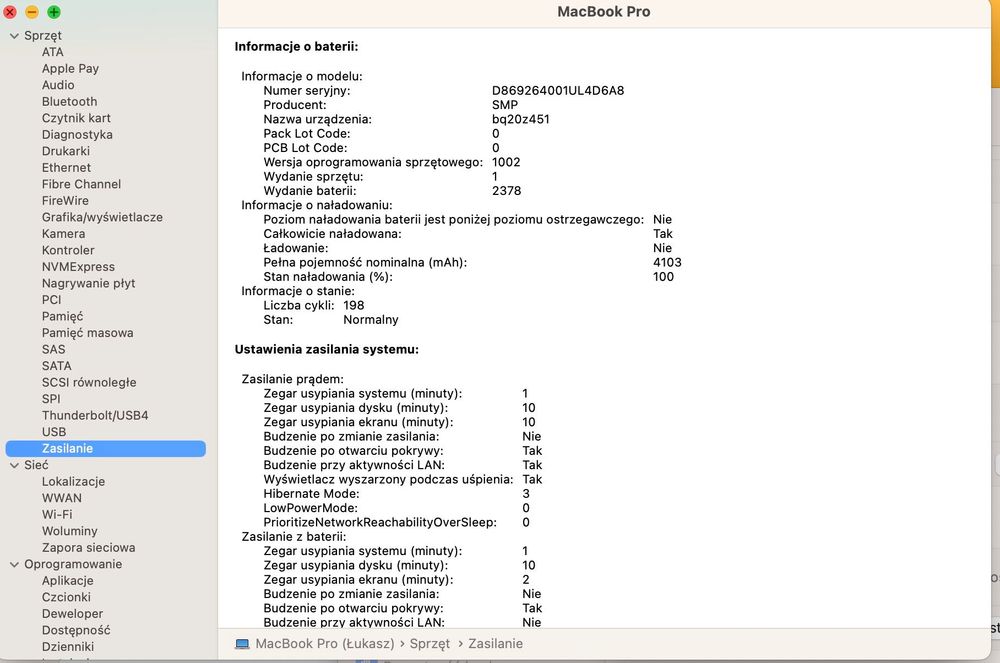The height and width of the screenshot is (663, 1000).
Task: Click the green zoom window button
Action: click(54, 12)
